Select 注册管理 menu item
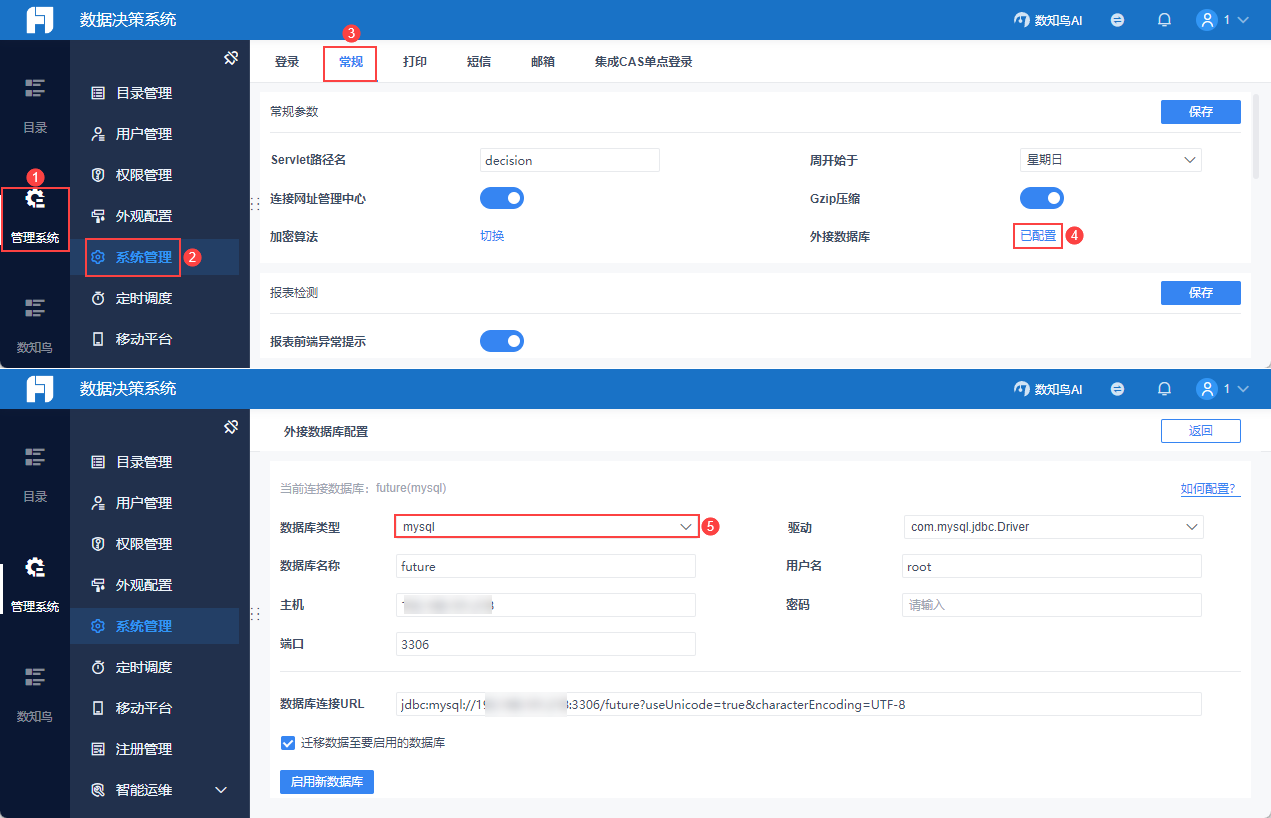1271x818 pixels. click(x=154, y=749)
